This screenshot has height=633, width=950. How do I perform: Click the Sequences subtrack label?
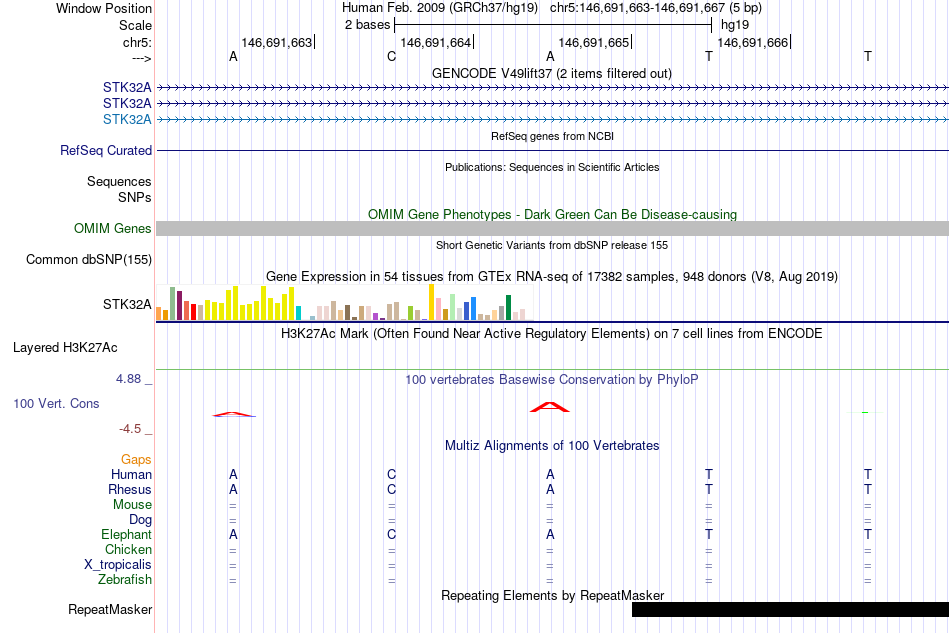pyautogui.click(x=119, y=182)
